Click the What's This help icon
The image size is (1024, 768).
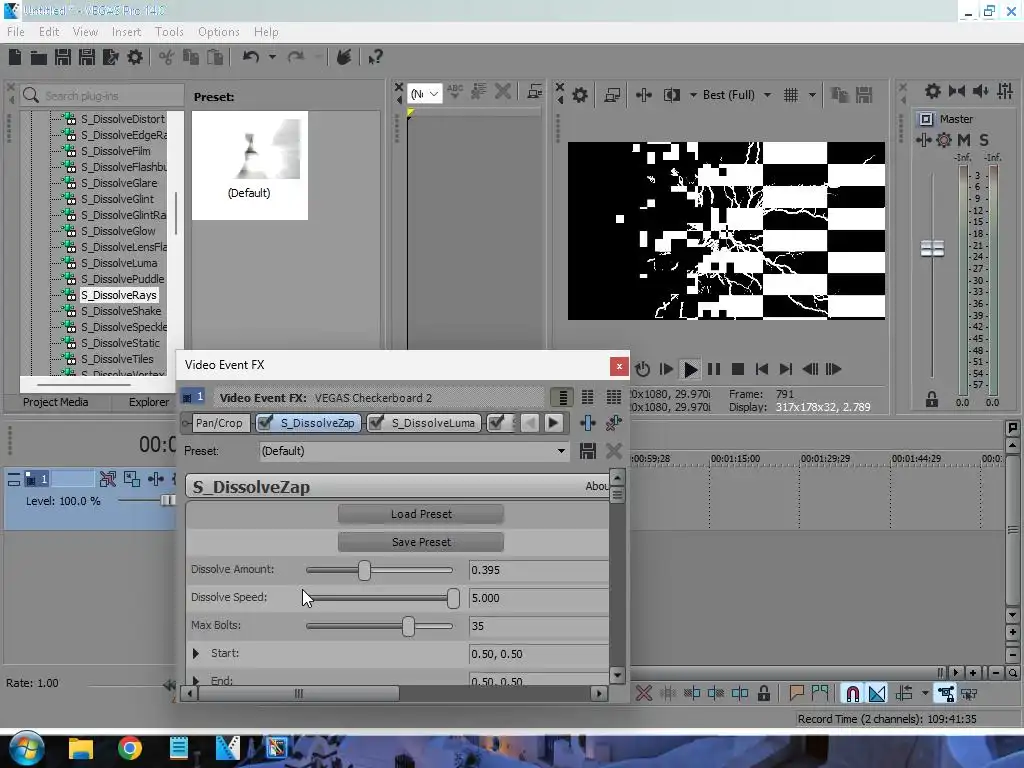375,57
